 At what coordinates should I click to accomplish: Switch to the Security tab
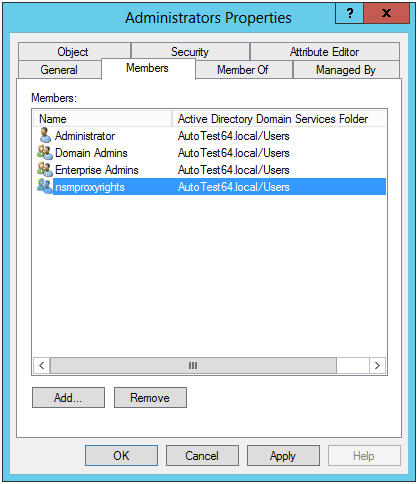(190, 52)
